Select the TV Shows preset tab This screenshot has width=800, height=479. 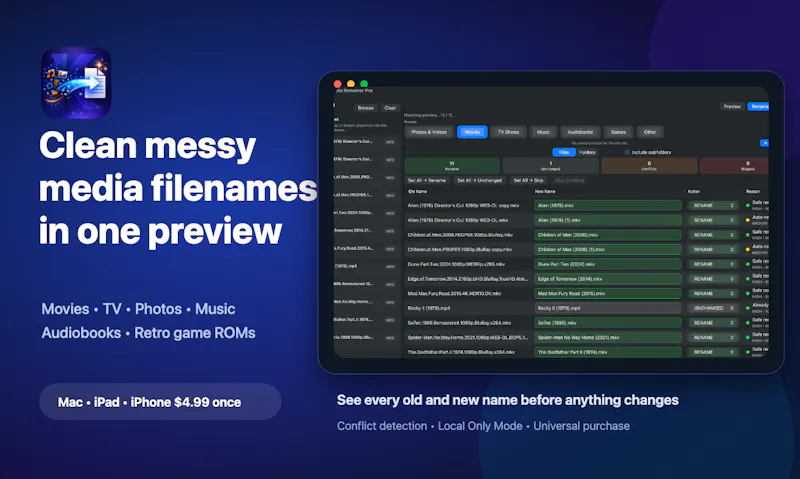point(508,132)
